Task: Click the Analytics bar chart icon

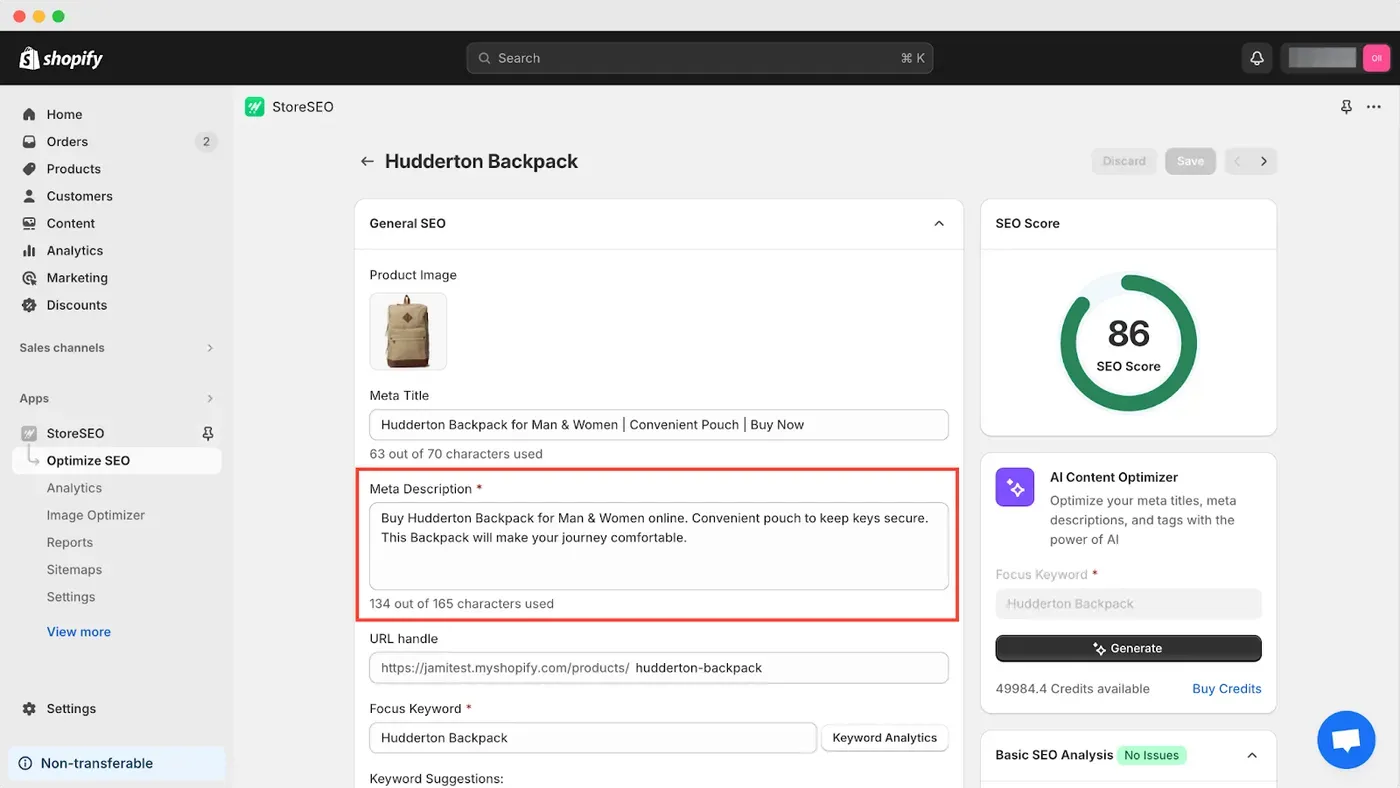Action: click(29, 251)
